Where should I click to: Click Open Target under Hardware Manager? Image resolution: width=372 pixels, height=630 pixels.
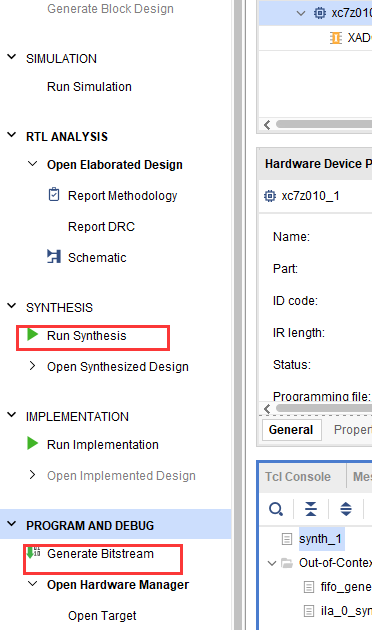(x=102, y=616)
